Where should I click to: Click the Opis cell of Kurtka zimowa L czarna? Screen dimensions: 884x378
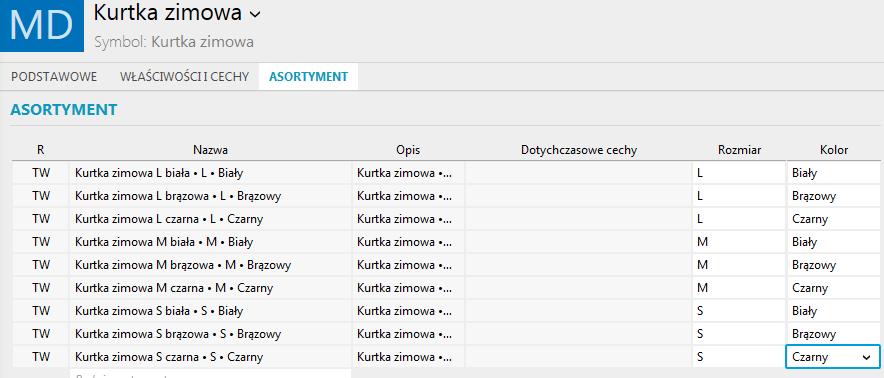point(408,219)
